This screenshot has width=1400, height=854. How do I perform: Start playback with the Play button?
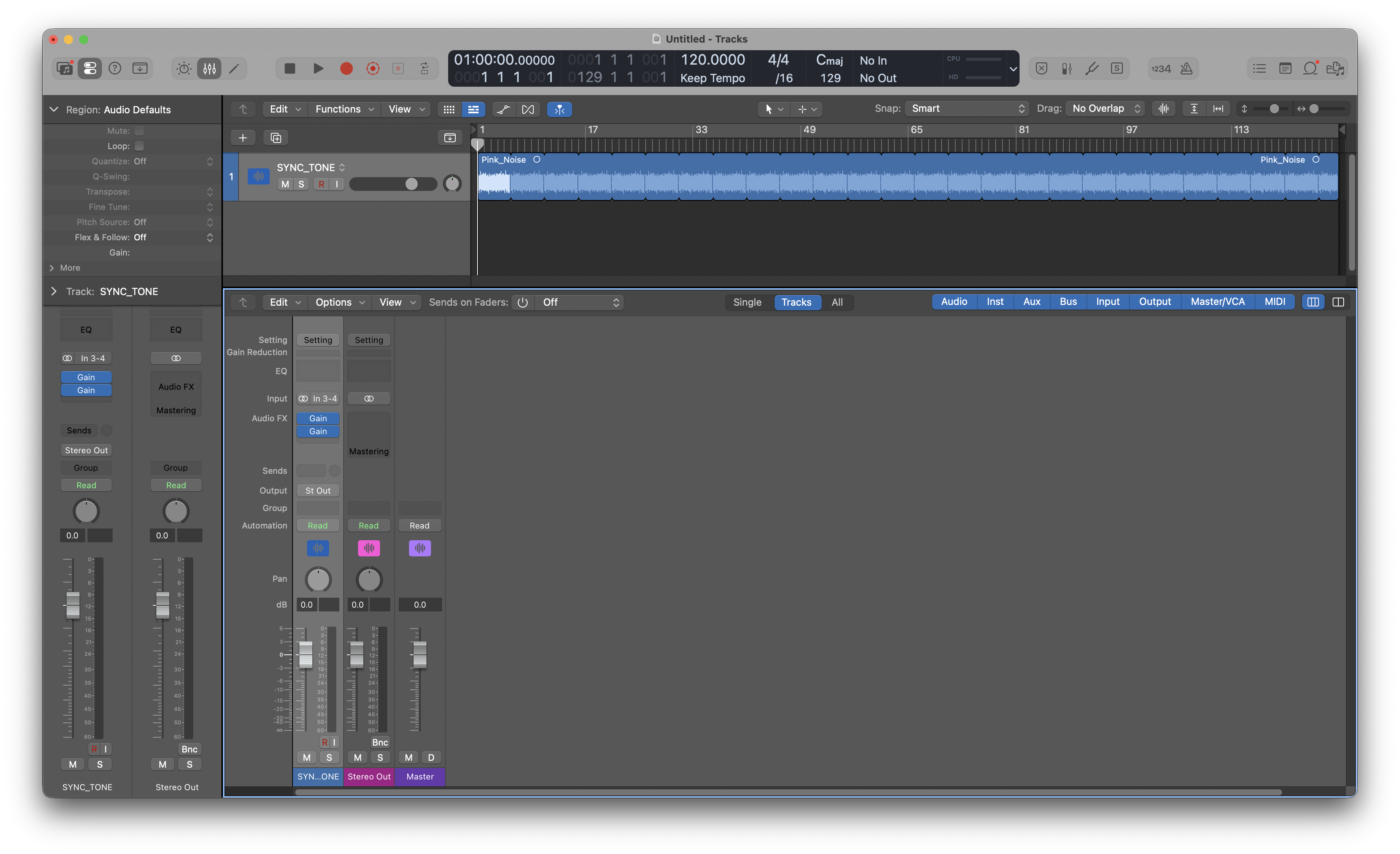(318, 69)
